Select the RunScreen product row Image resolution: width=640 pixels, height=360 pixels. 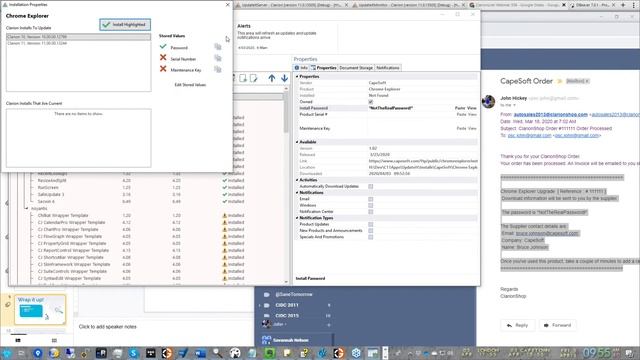[48, 187]
